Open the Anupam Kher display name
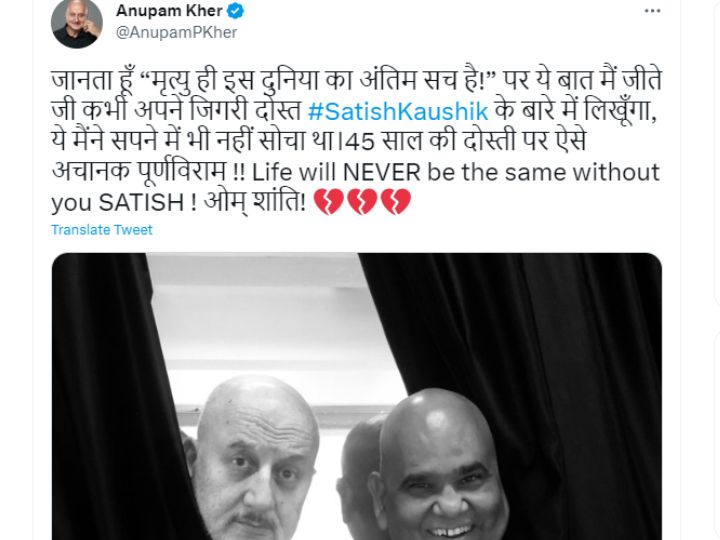Image resolution: width=720 pixels, height=540 pixels. [169, 11]
